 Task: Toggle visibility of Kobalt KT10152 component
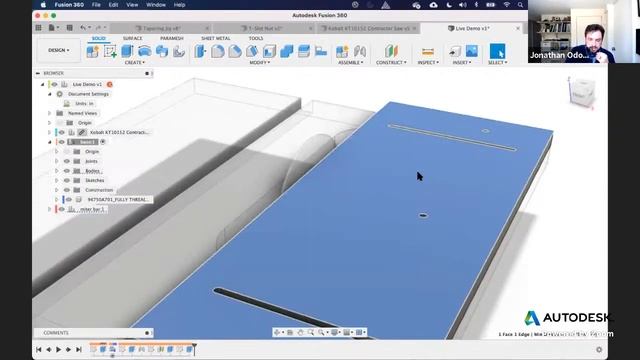click(x=62, y=132)
